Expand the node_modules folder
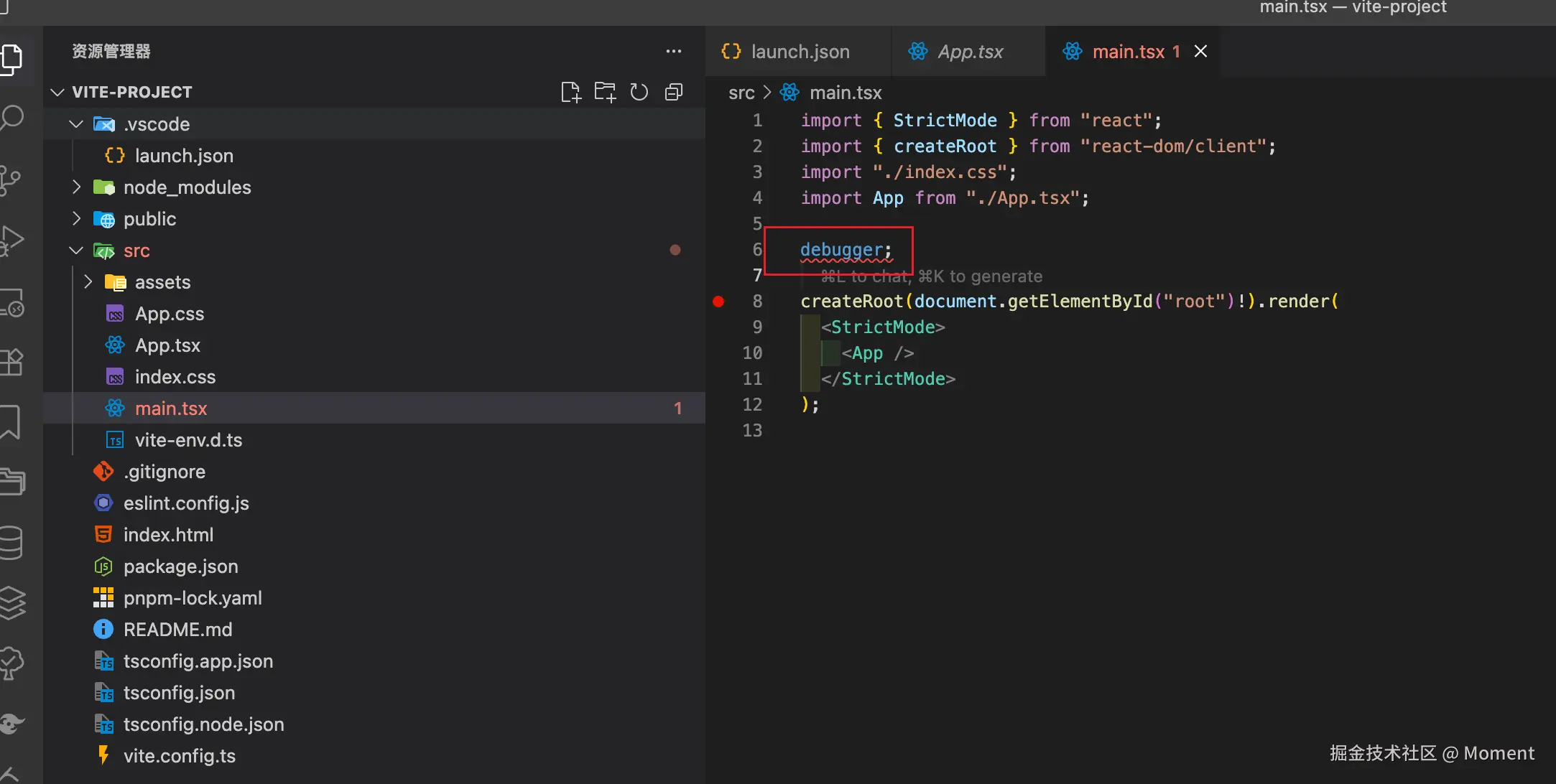1556x784 pixels. tap(76, 187)
